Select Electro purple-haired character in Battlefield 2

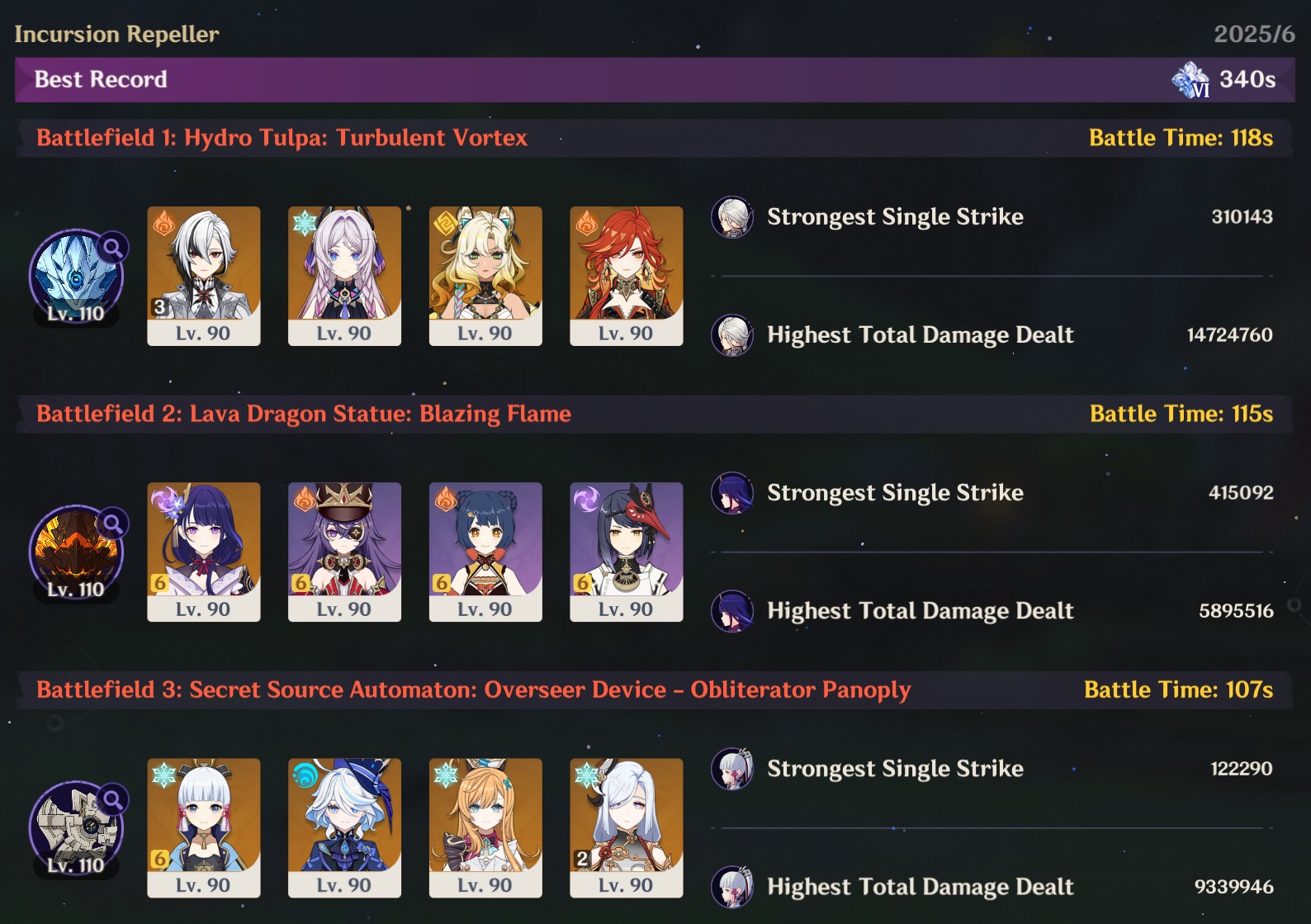(x=204, y=552)
